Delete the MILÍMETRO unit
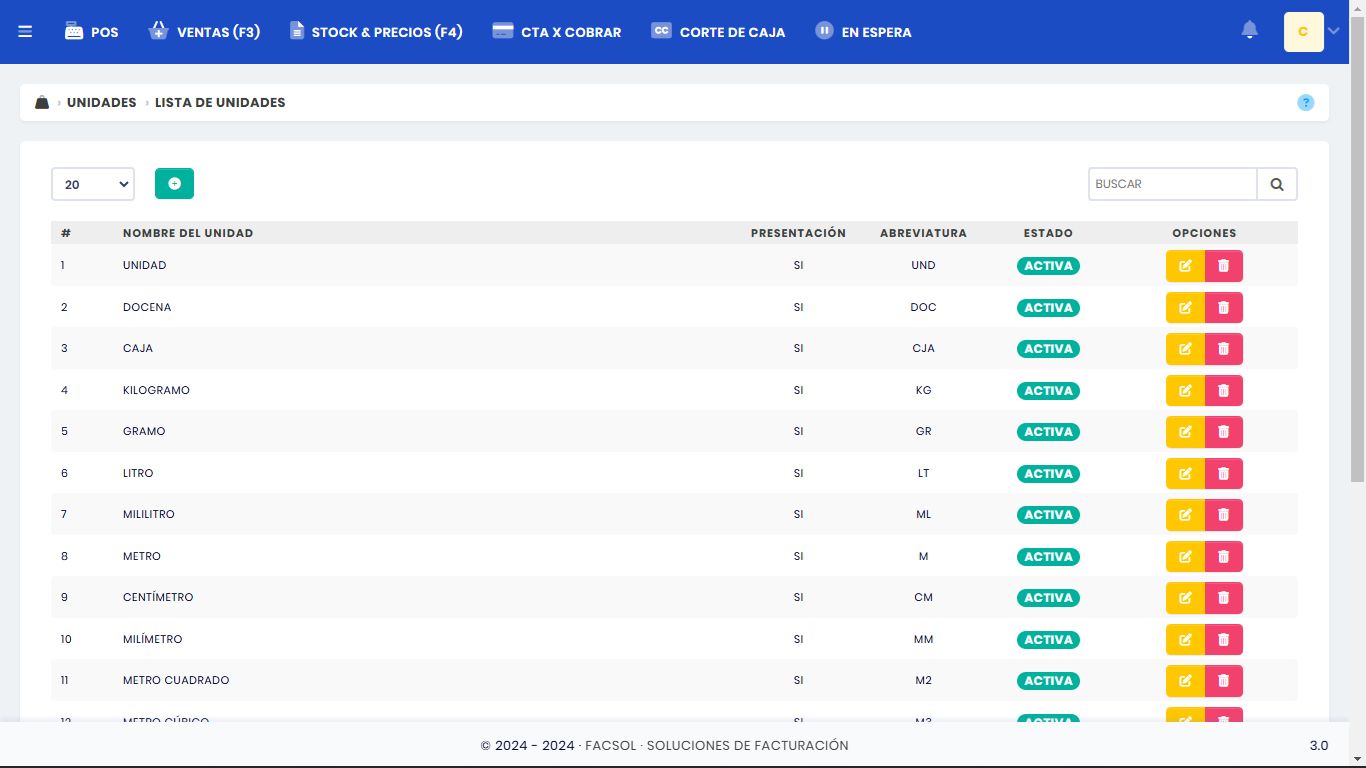The width and height of the screenshot is (1366, 768). [x=1224, y=640]
